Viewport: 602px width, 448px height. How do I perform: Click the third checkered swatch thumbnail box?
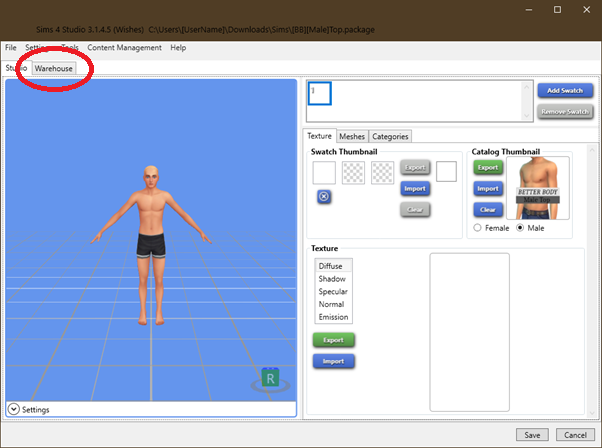(382, 173)
